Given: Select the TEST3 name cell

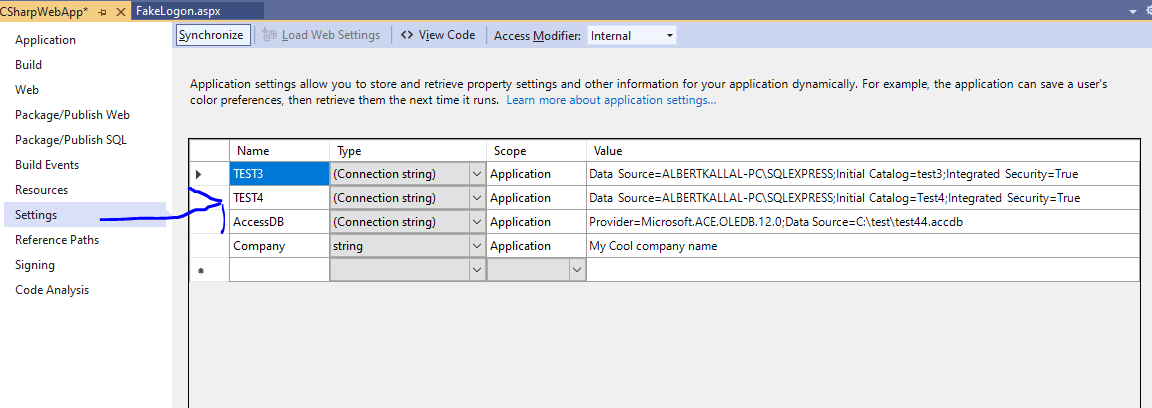Looking at the screenshot, I should 279,174.
